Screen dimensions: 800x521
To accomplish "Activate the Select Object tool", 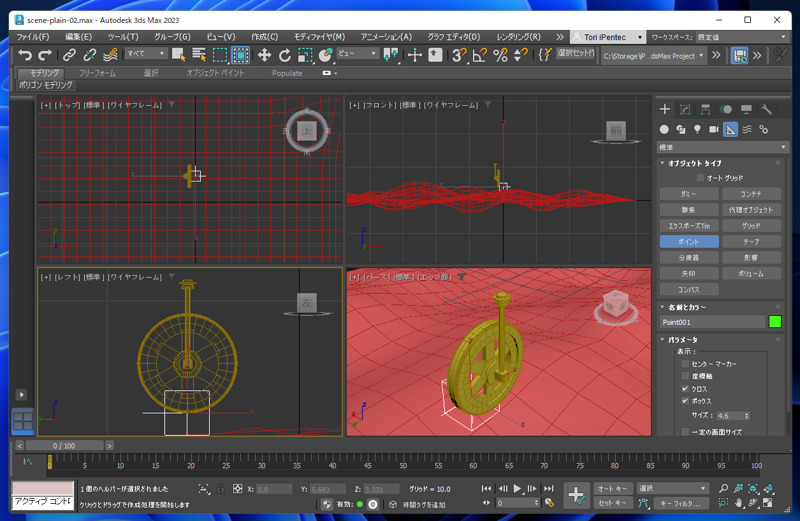I will point(179,55).
